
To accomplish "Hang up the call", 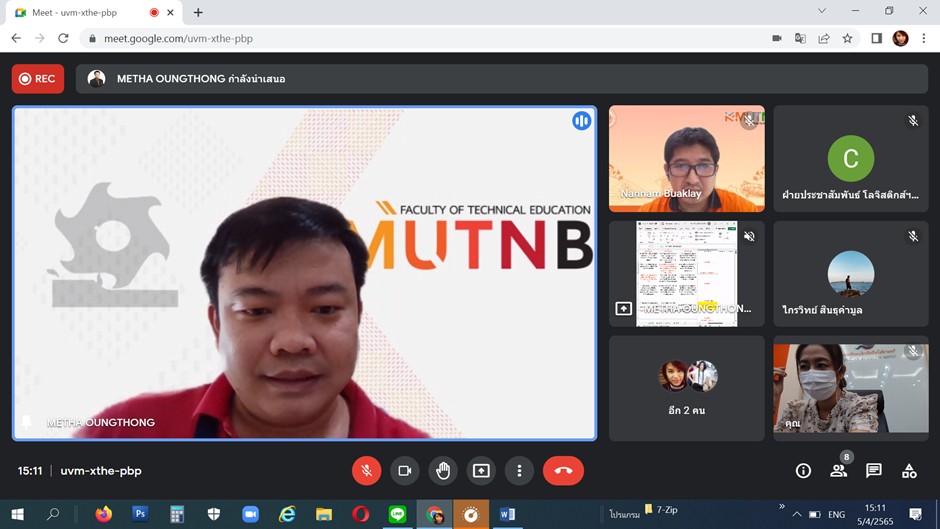I will pos(563,471).
